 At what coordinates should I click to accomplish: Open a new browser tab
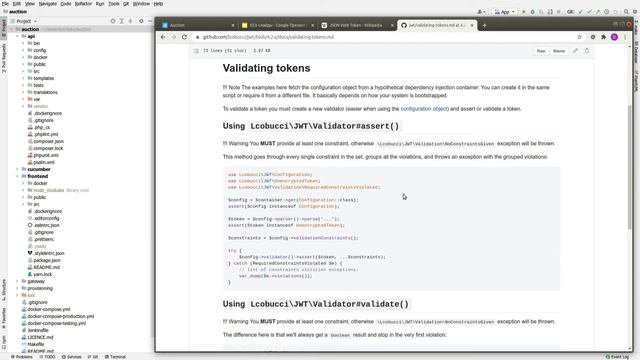tap(484, 25)
